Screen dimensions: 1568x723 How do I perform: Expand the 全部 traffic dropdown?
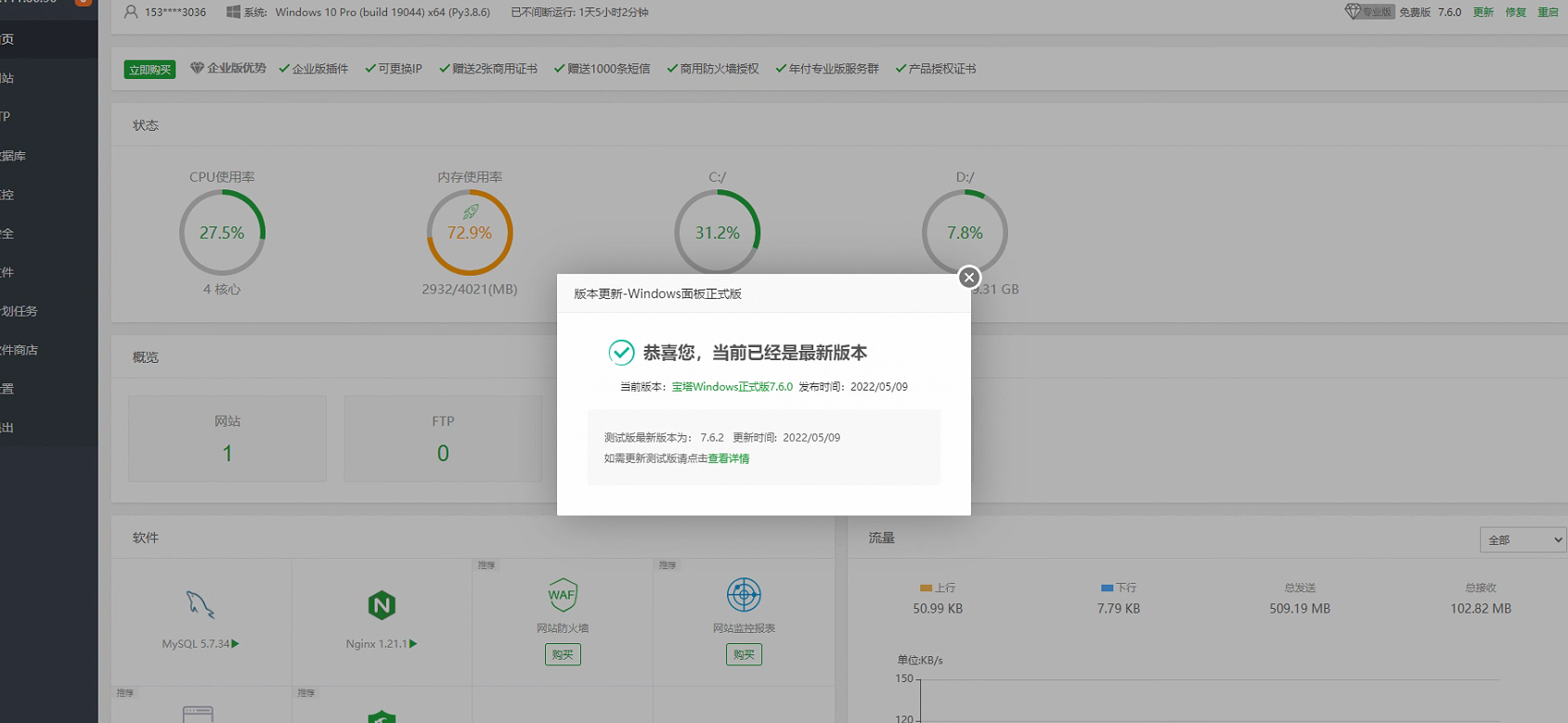coord(1523,539)
